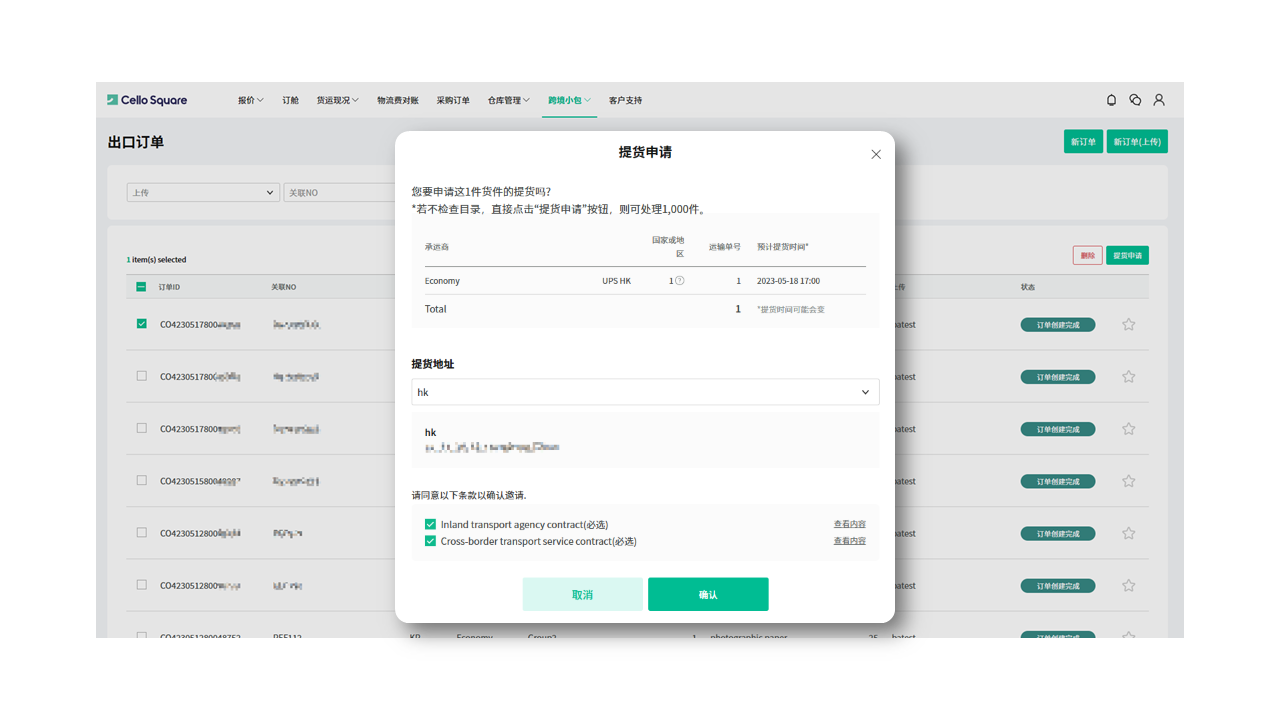Image resolution: width=1280 pixels, height=720 pixels.
Task: Click the 关联NO search input field
Action: pyautogui.click(x=340, y=192)
